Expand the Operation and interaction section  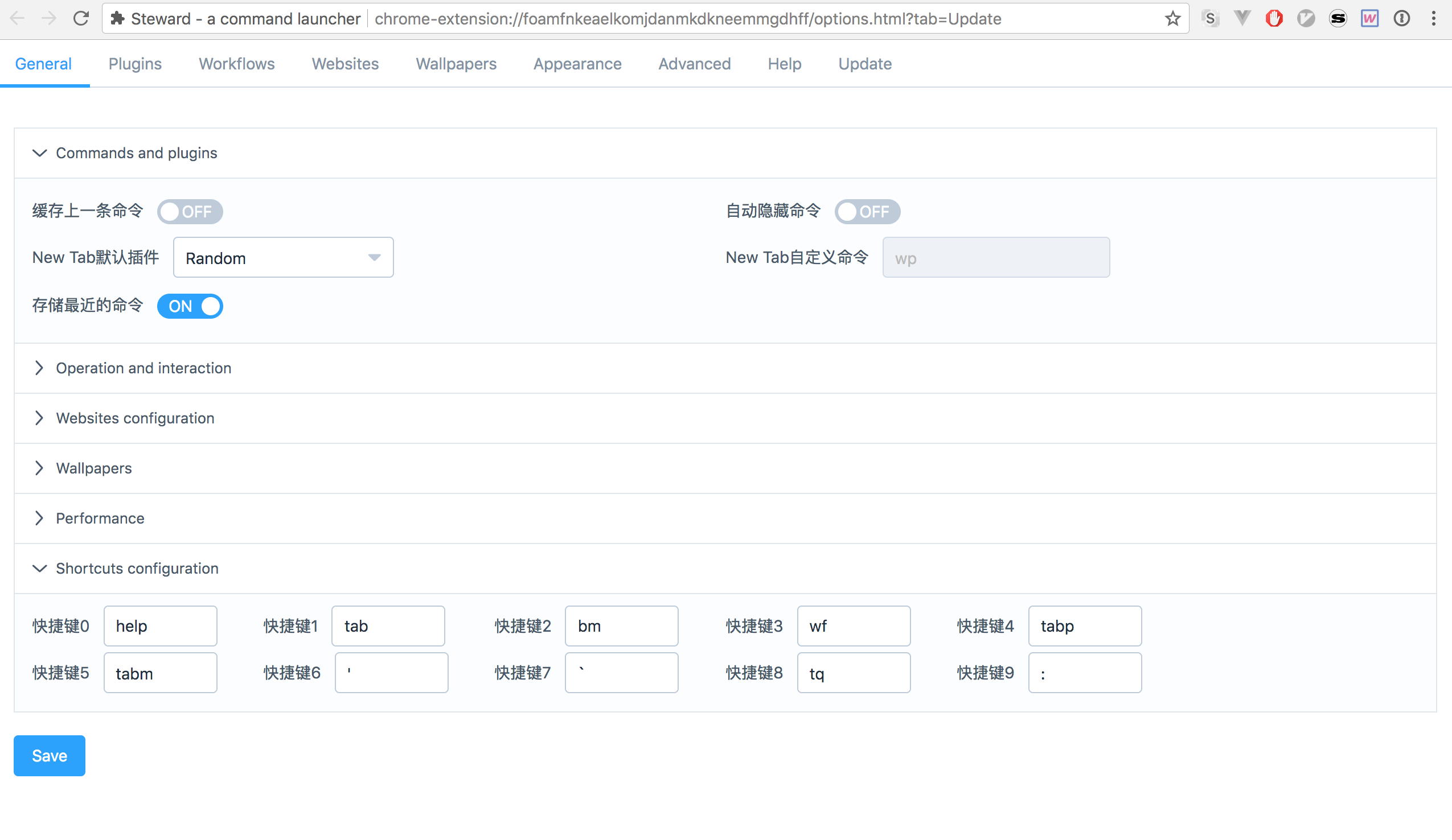click(x=143, y=368)
